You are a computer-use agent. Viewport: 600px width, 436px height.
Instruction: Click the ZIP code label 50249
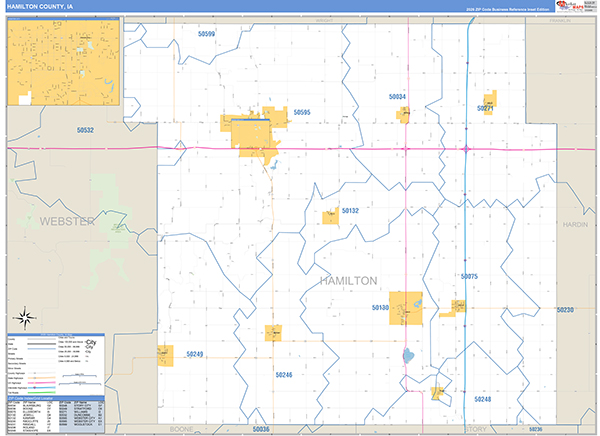pyautogui.click(x=195, y=354)
